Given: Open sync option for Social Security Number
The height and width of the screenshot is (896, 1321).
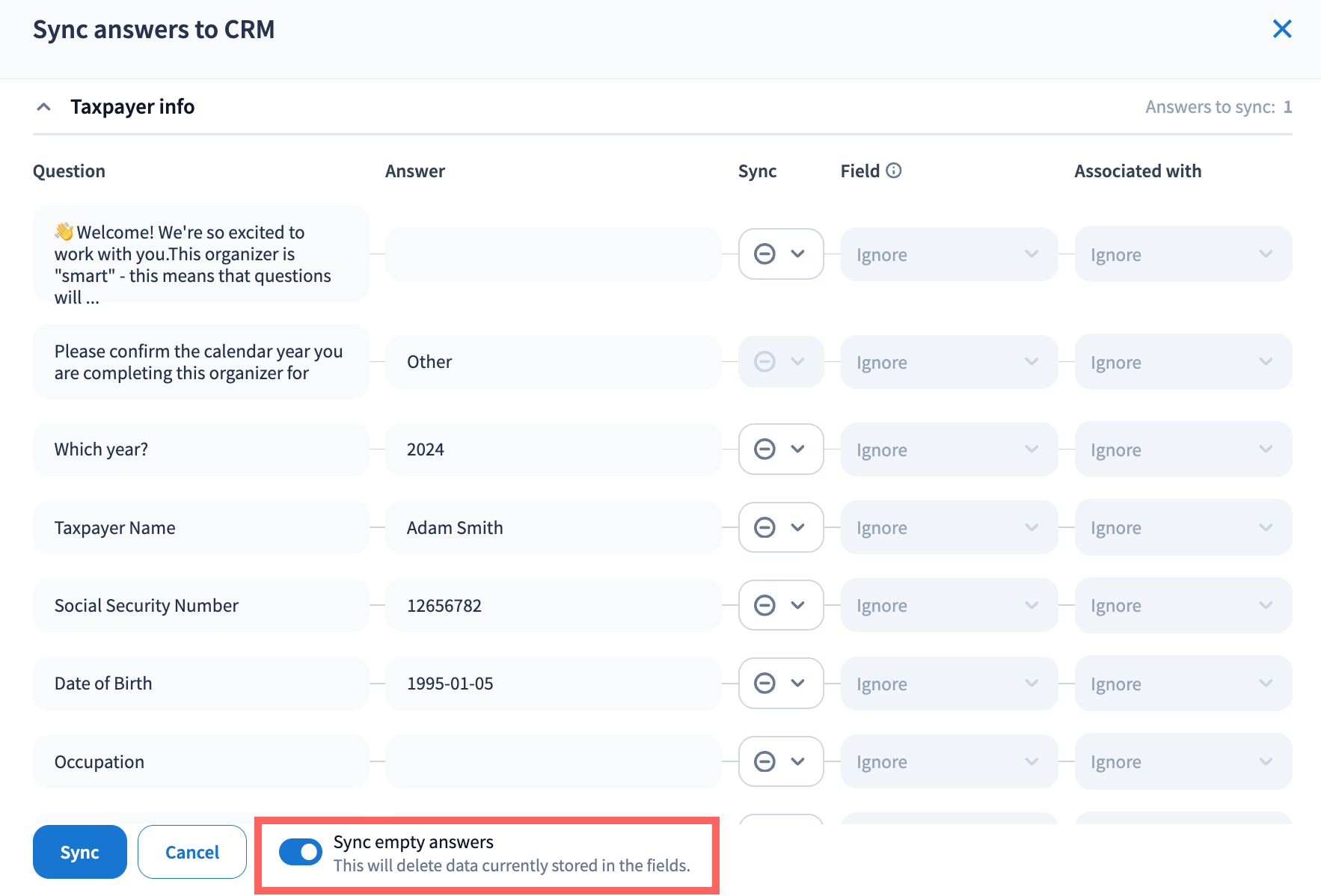Looking at the screenshot, I should pyautogui.click(x=780, y=605).
